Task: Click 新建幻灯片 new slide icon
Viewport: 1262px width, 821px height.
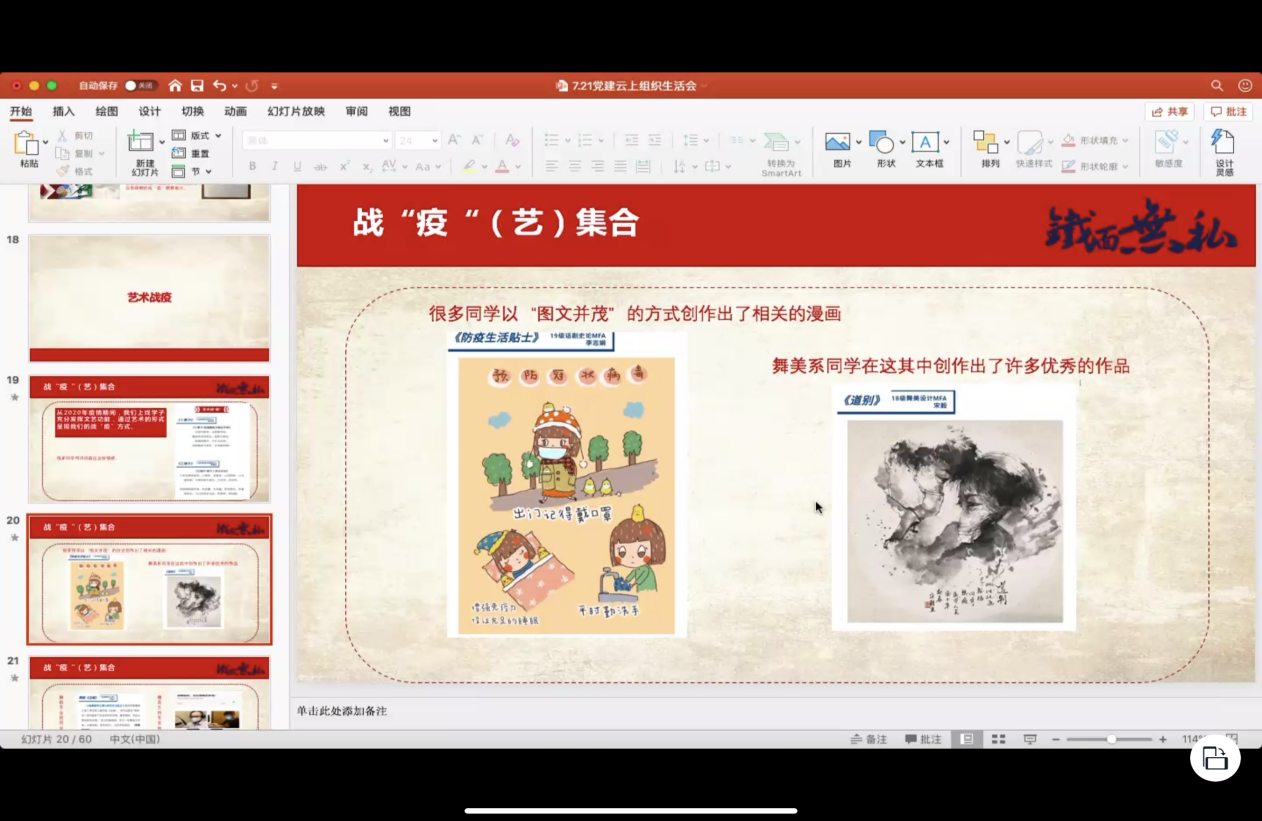Action: 142,142
